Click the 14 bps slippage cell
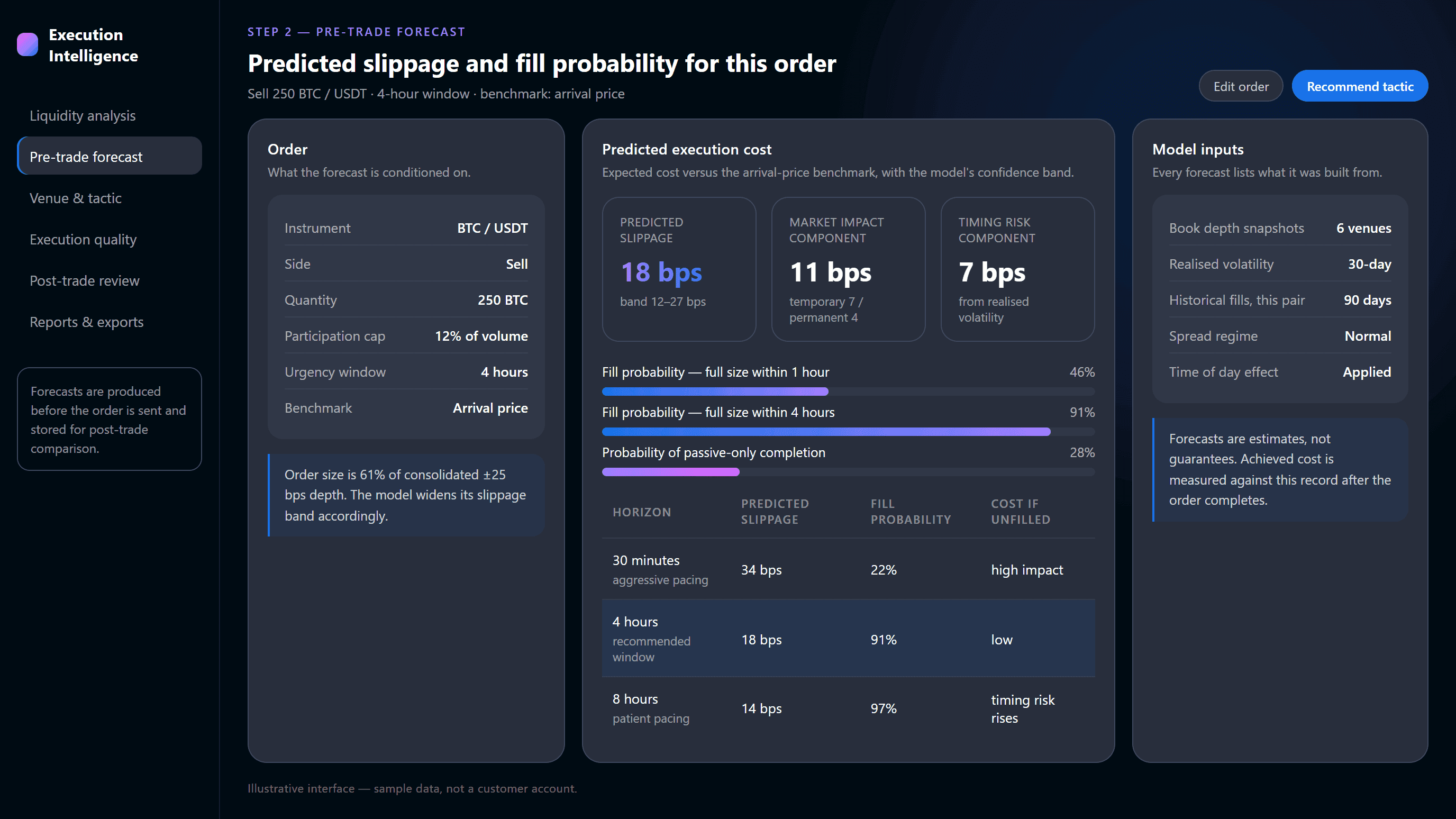 click(761, 708)
